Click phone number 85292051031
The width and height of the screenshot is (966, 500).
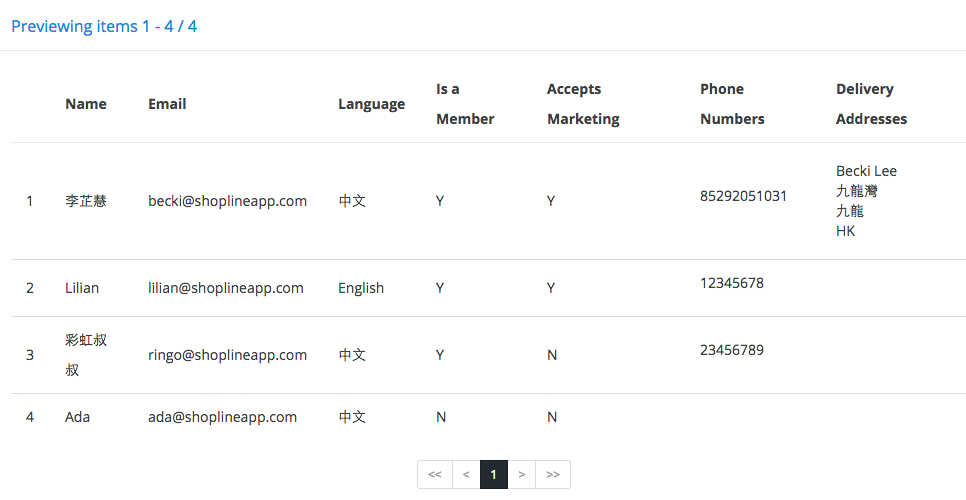(743, 196)
